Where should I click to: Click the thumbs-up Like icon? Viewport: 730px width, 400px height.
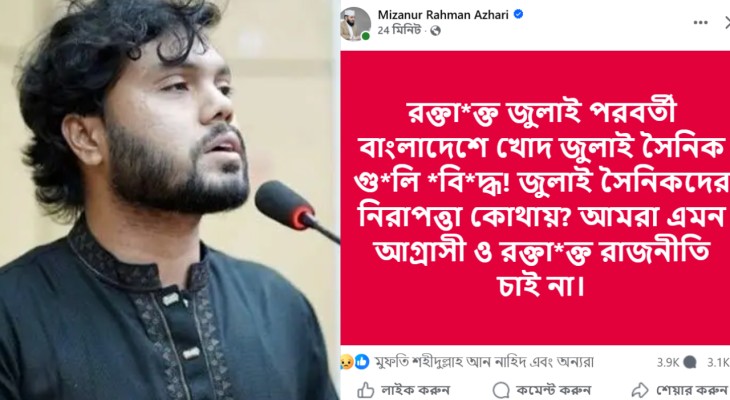tap(366, 390)
